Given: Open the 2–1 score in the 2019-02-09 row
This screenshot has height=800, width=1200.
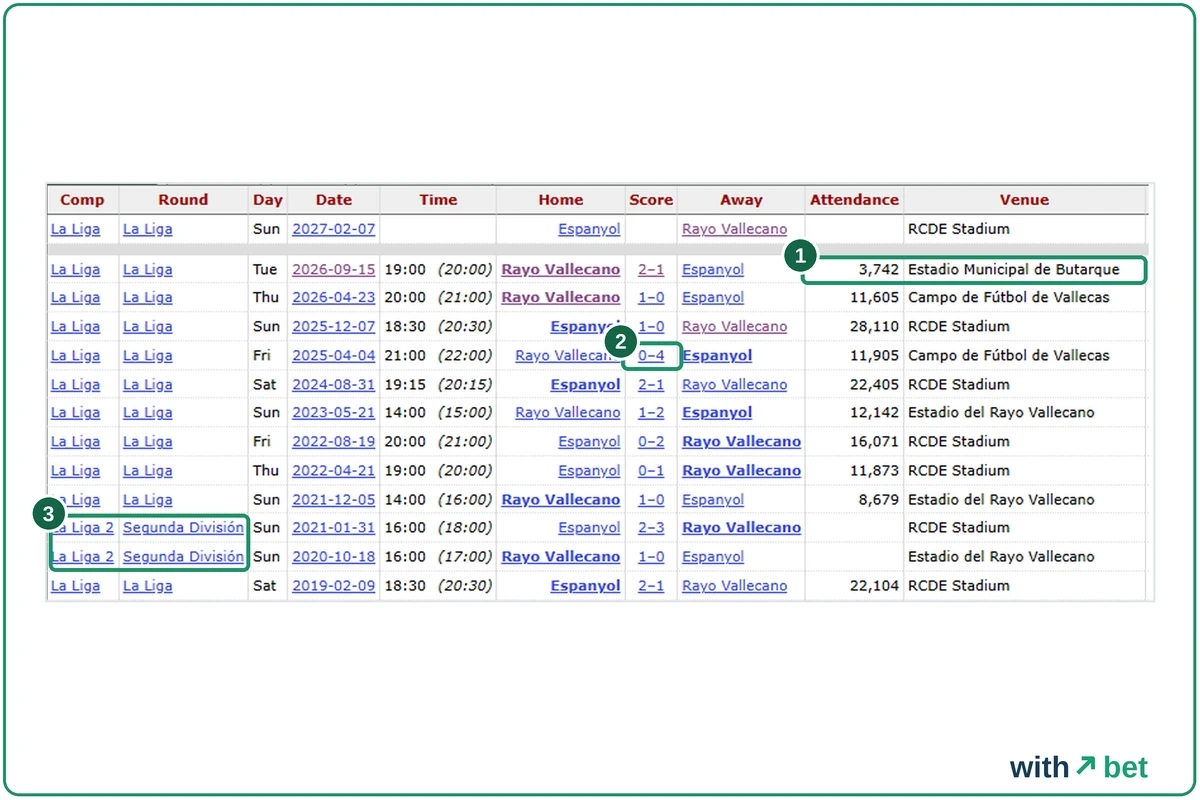Looking at the screenshot, I should point(651,585).
